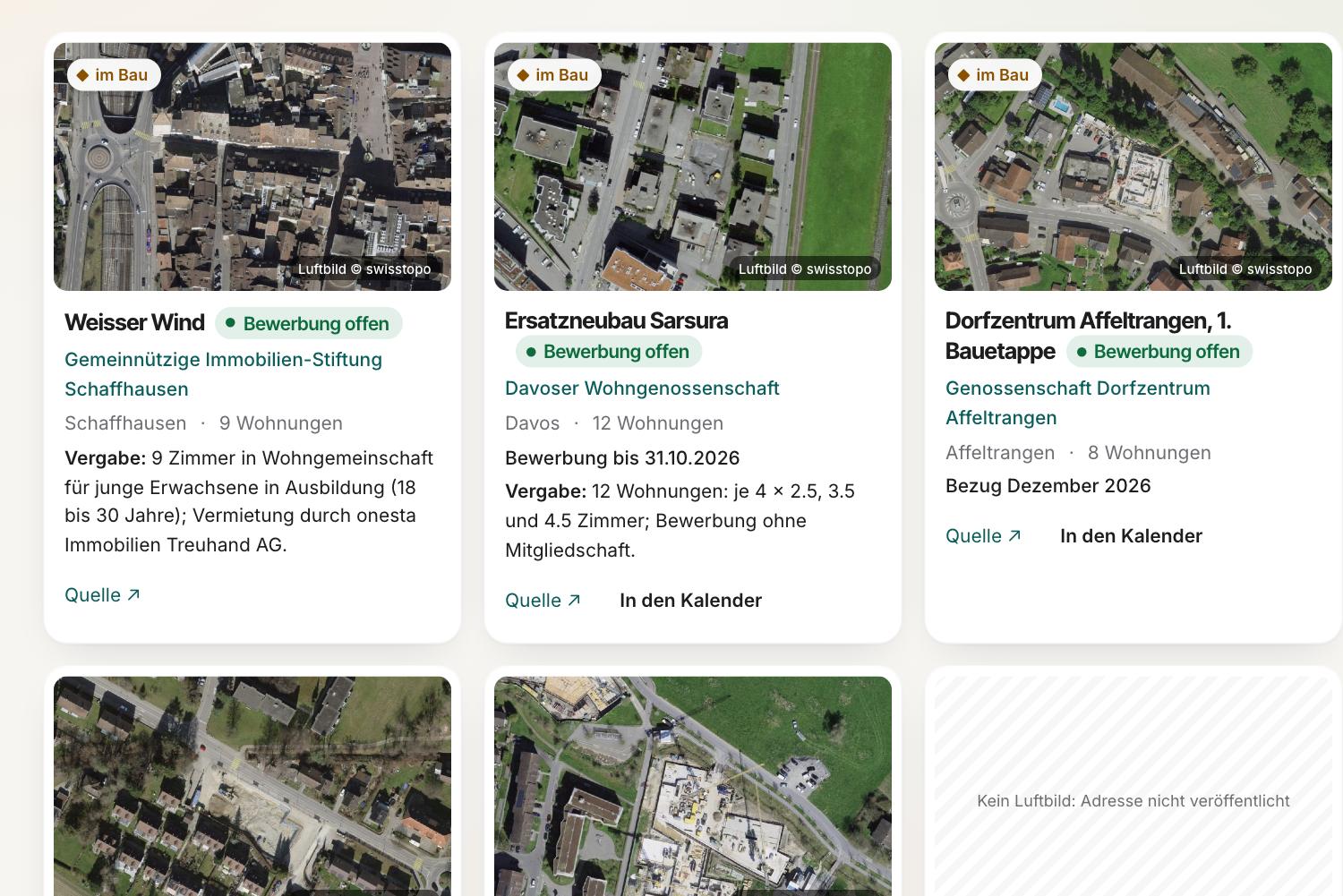Click the Luftbild © swisstopo label on Weisser Wind

364,269
